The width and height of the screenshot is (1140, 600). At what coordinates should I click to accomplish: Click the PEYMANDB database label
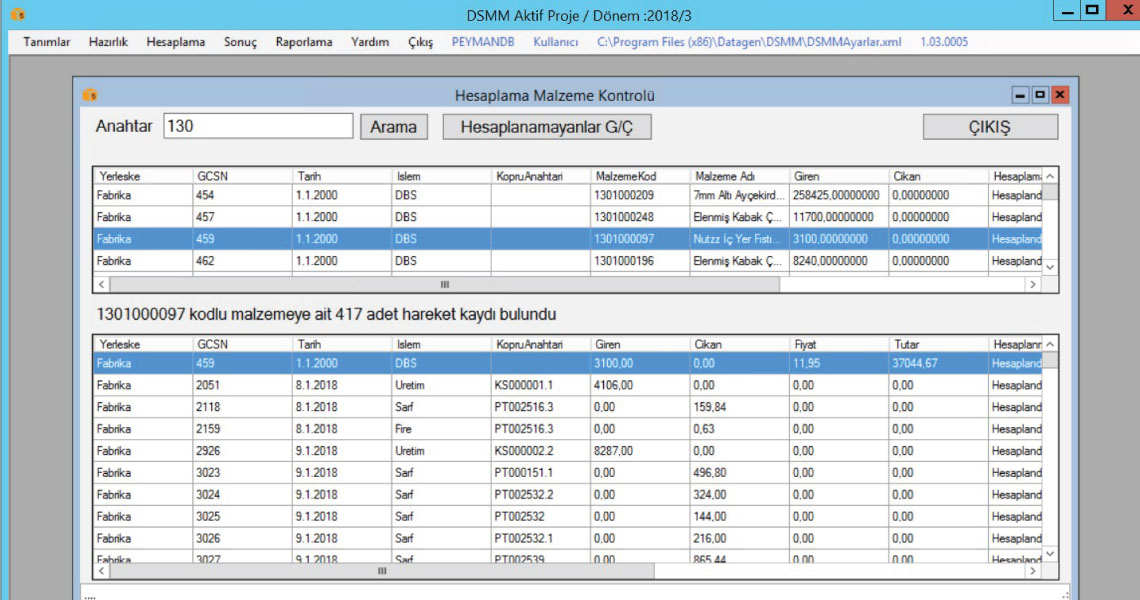pyautogui.click(x=483, y=42)
